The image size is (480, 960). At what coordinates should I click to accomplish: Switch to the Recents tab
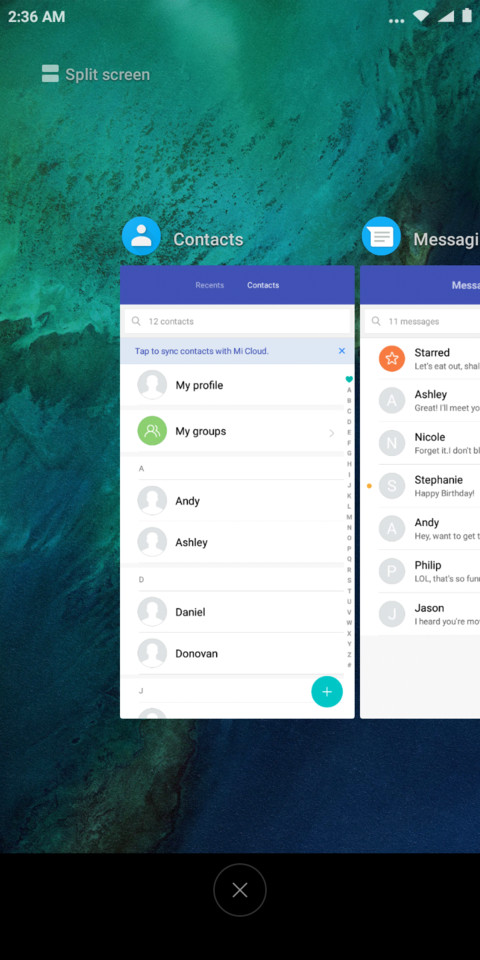click(209, 285)
